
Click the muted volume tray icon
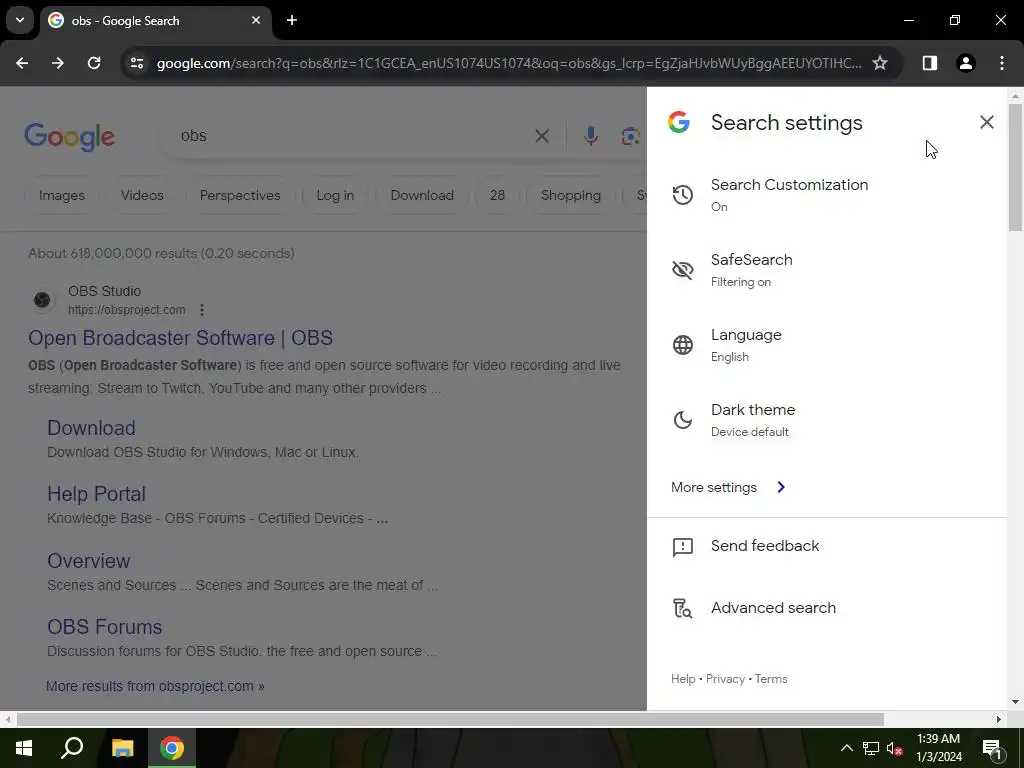point(895,748)
